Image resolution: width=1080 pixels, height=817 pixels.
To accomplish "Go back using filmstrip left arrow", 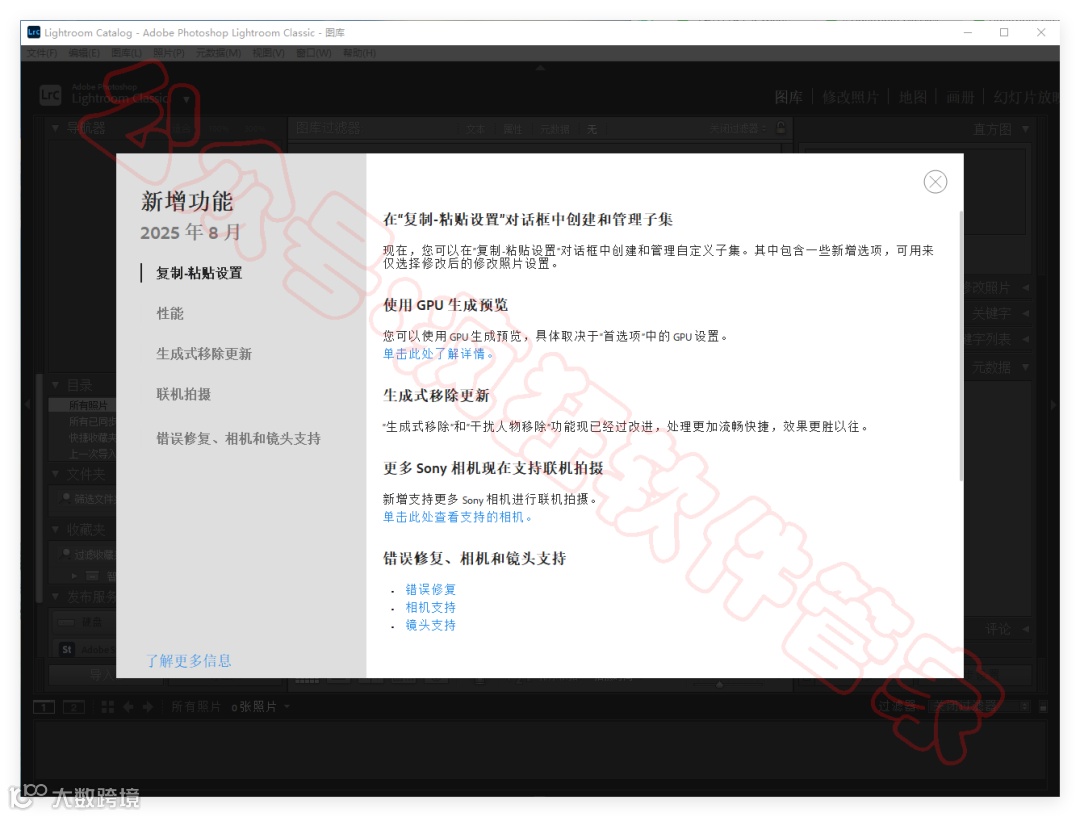I will tap(128, 707).
